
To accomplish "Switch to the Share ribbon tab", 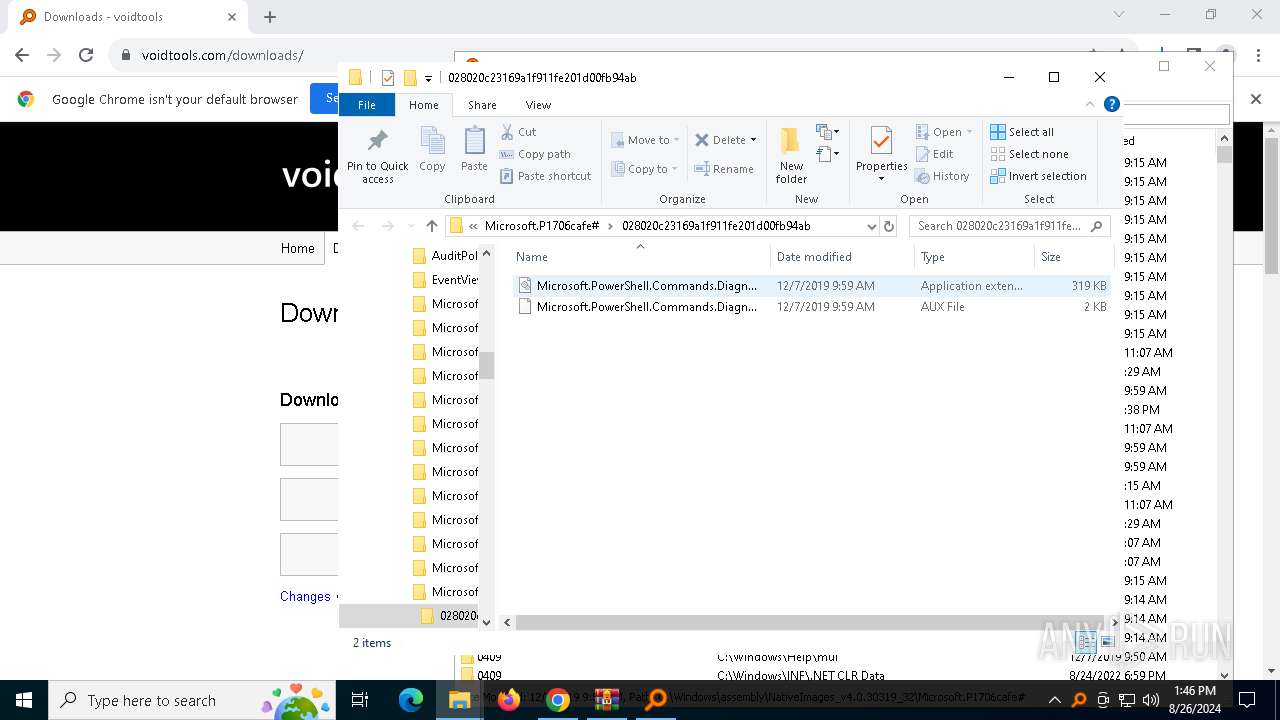I will (482, 105).
